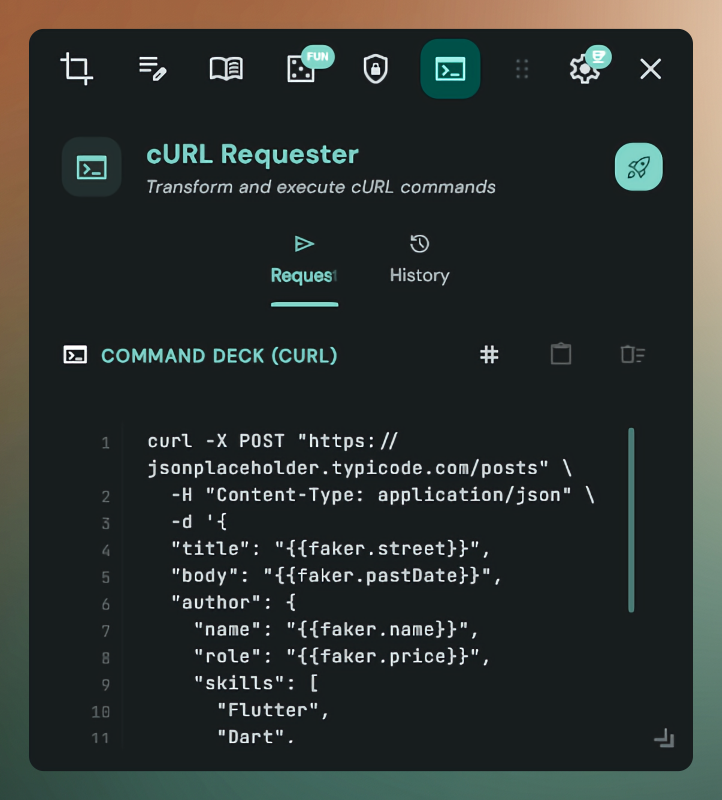Click the coffee cup badge on the gear
The image size is (722, 800).
599,57
